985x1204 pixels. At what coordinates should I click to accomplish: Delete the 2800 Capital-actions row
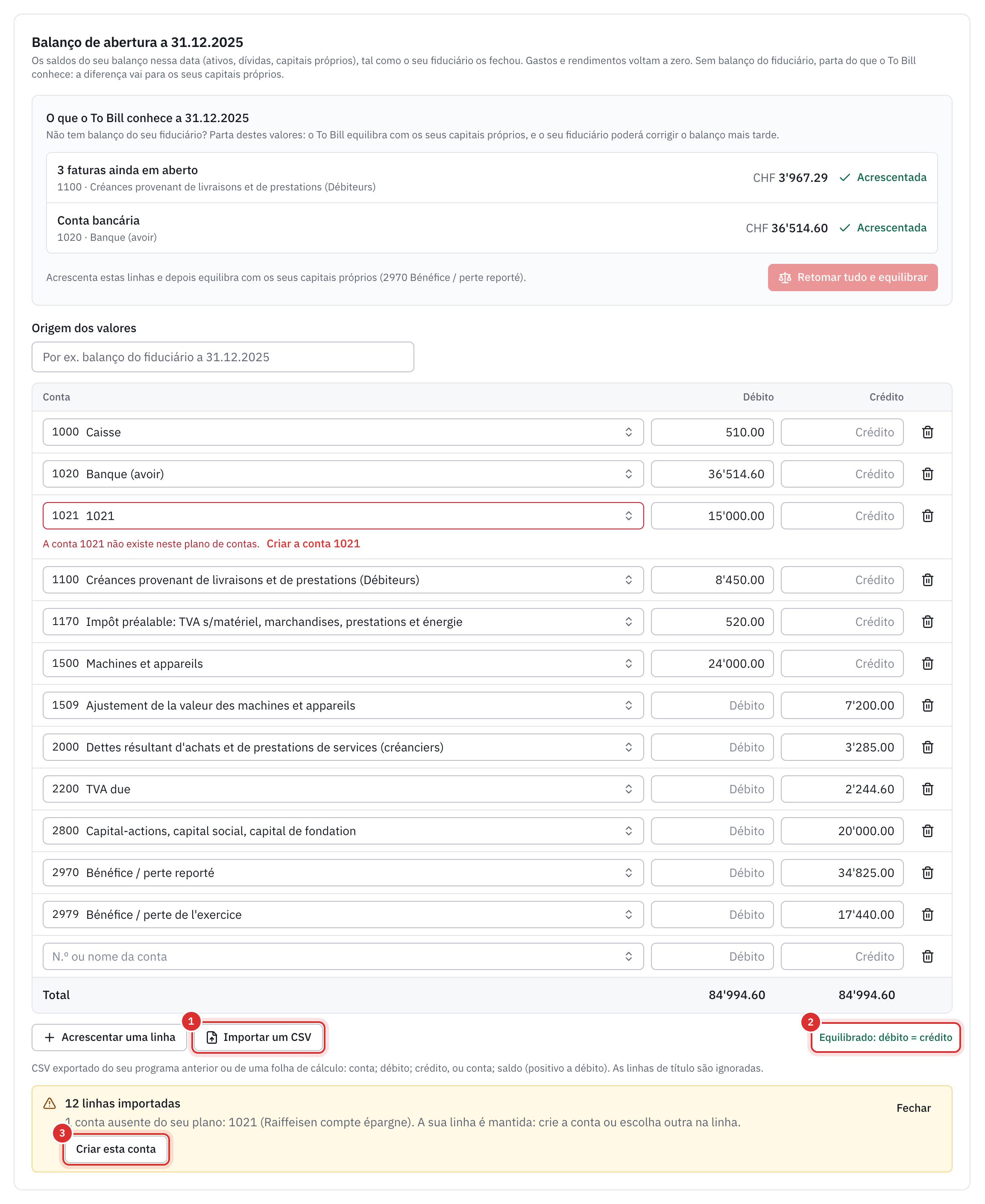927,831
